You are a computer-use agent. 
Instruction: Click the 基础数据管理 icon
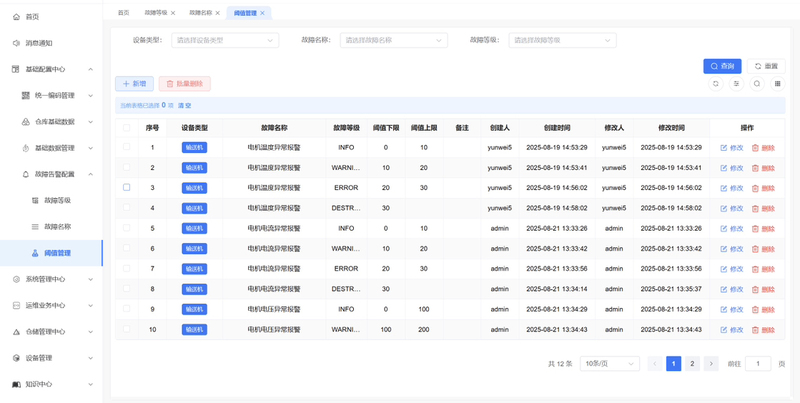click(x=26, y=148)
